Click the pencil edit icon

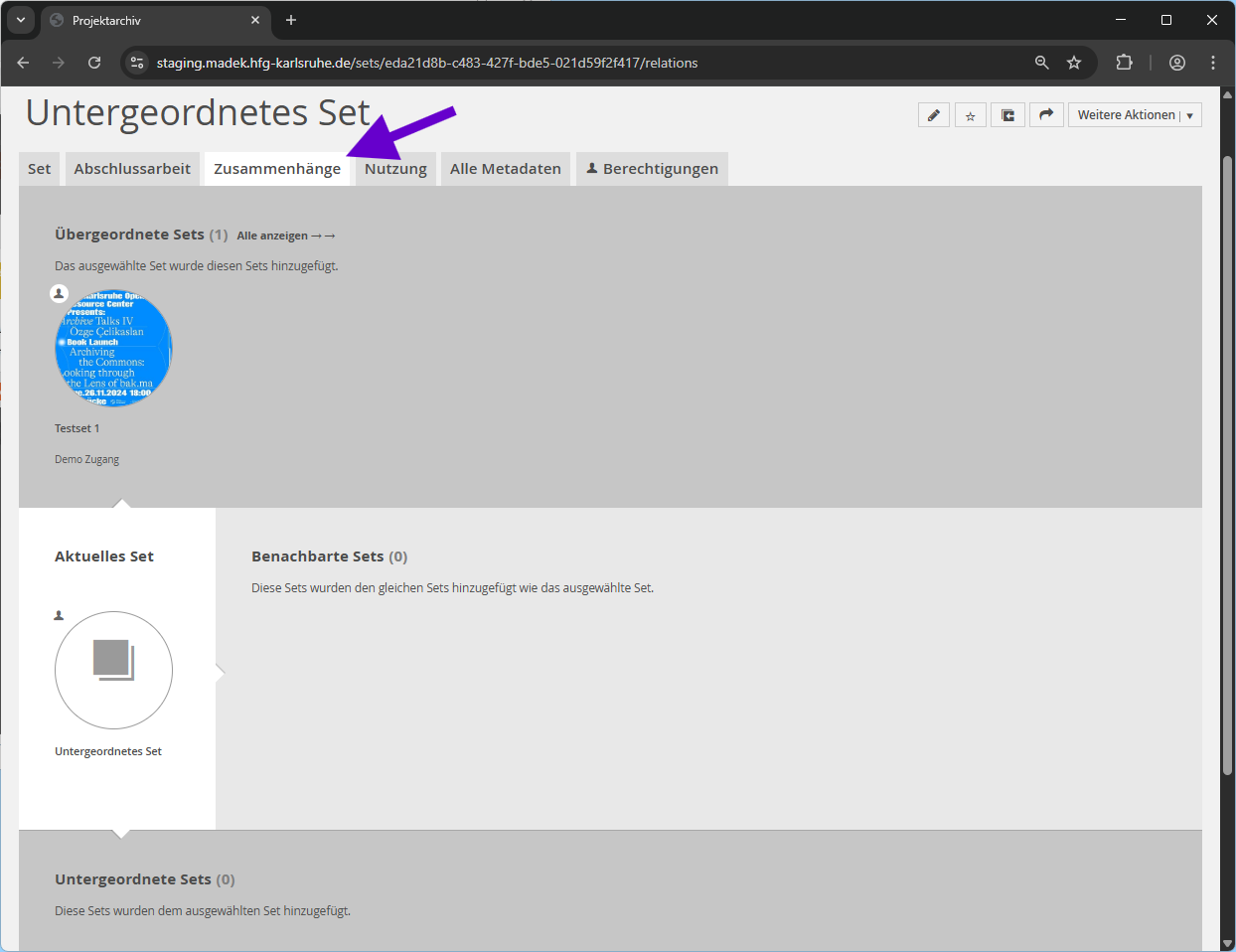[x=934, y=115]
